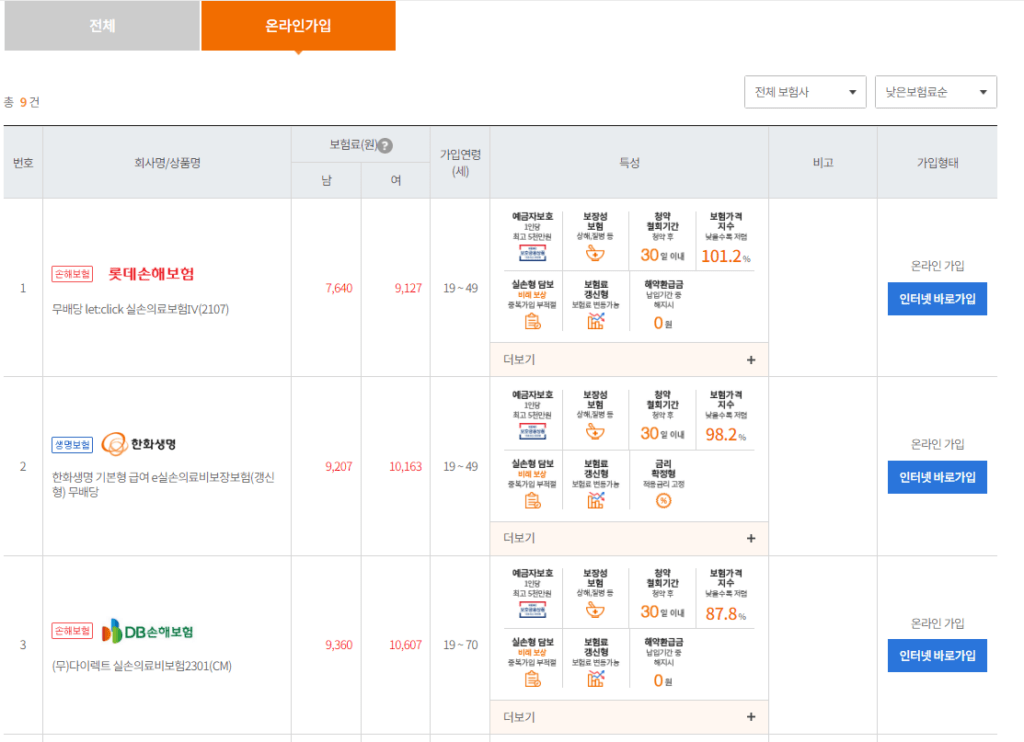This screenshot has width=1024, height=742.
Task: Click 예금자보호 icon in the DB손해보험 row
Action: [x=532, y=609]
